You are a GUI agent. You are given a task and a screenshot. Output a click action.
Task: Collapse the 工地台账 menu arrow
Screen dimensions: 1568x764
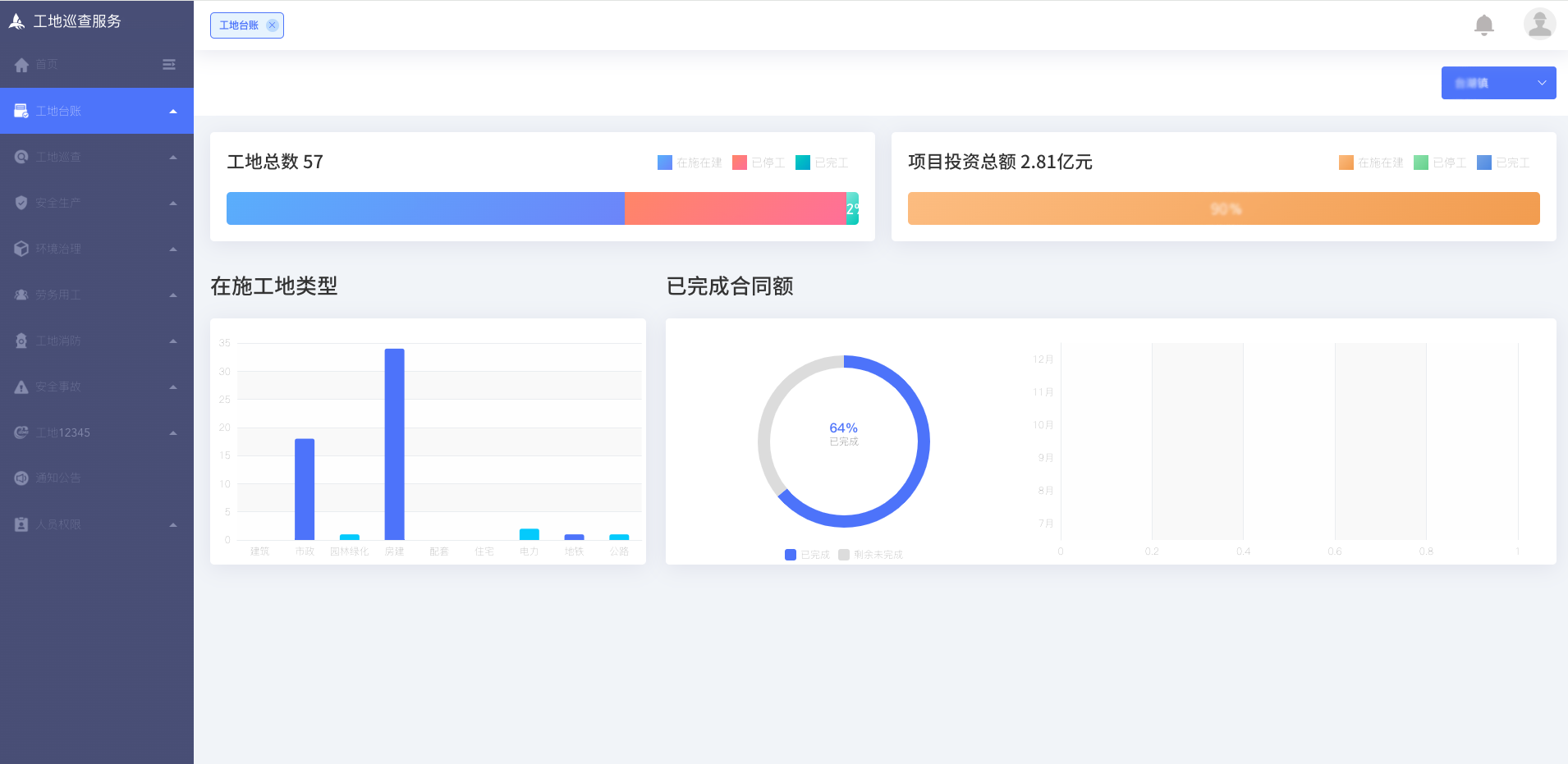[x=173, y=112]
